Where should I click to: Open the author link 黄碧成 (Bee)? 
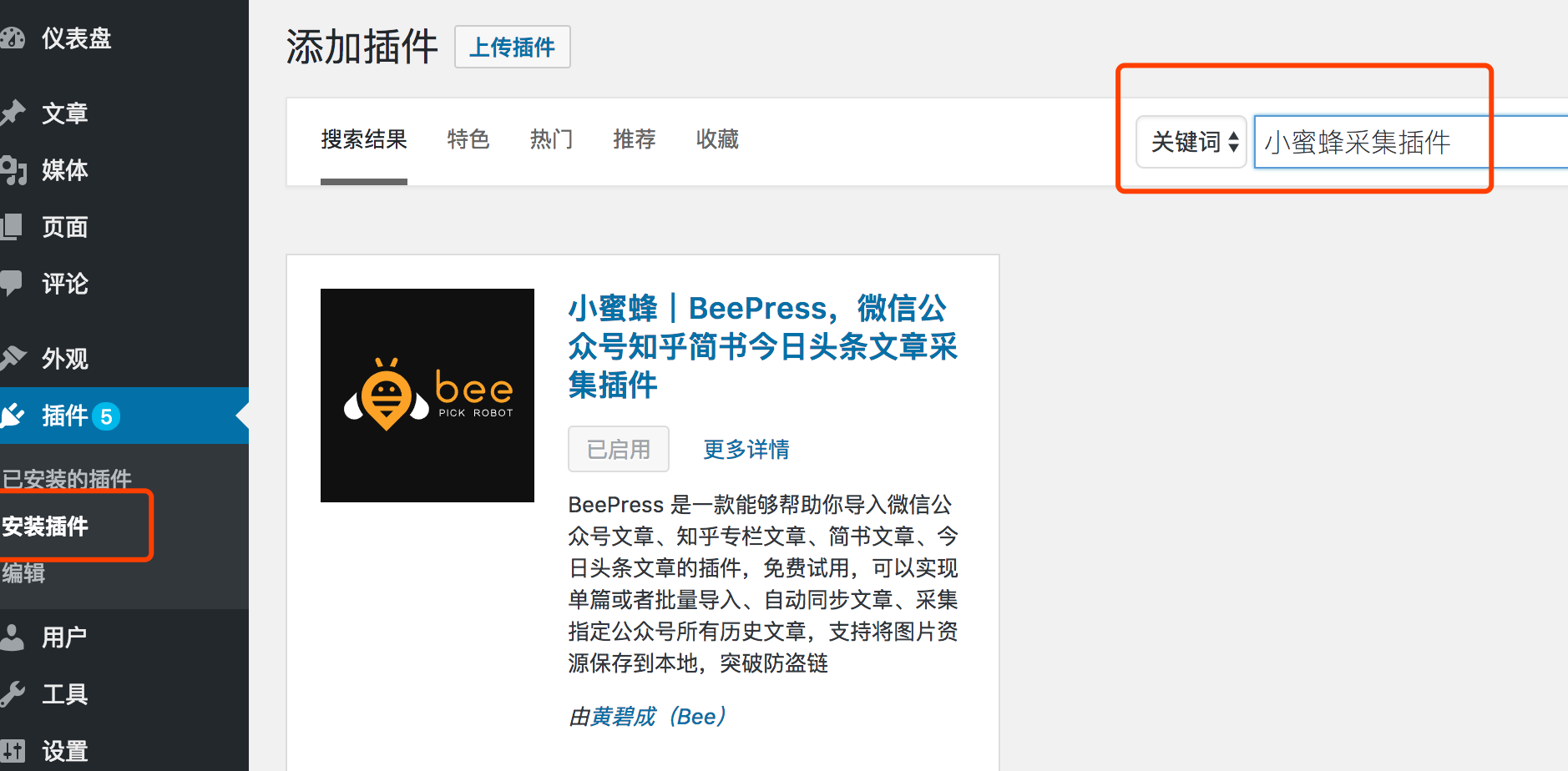tap(659, 716)
